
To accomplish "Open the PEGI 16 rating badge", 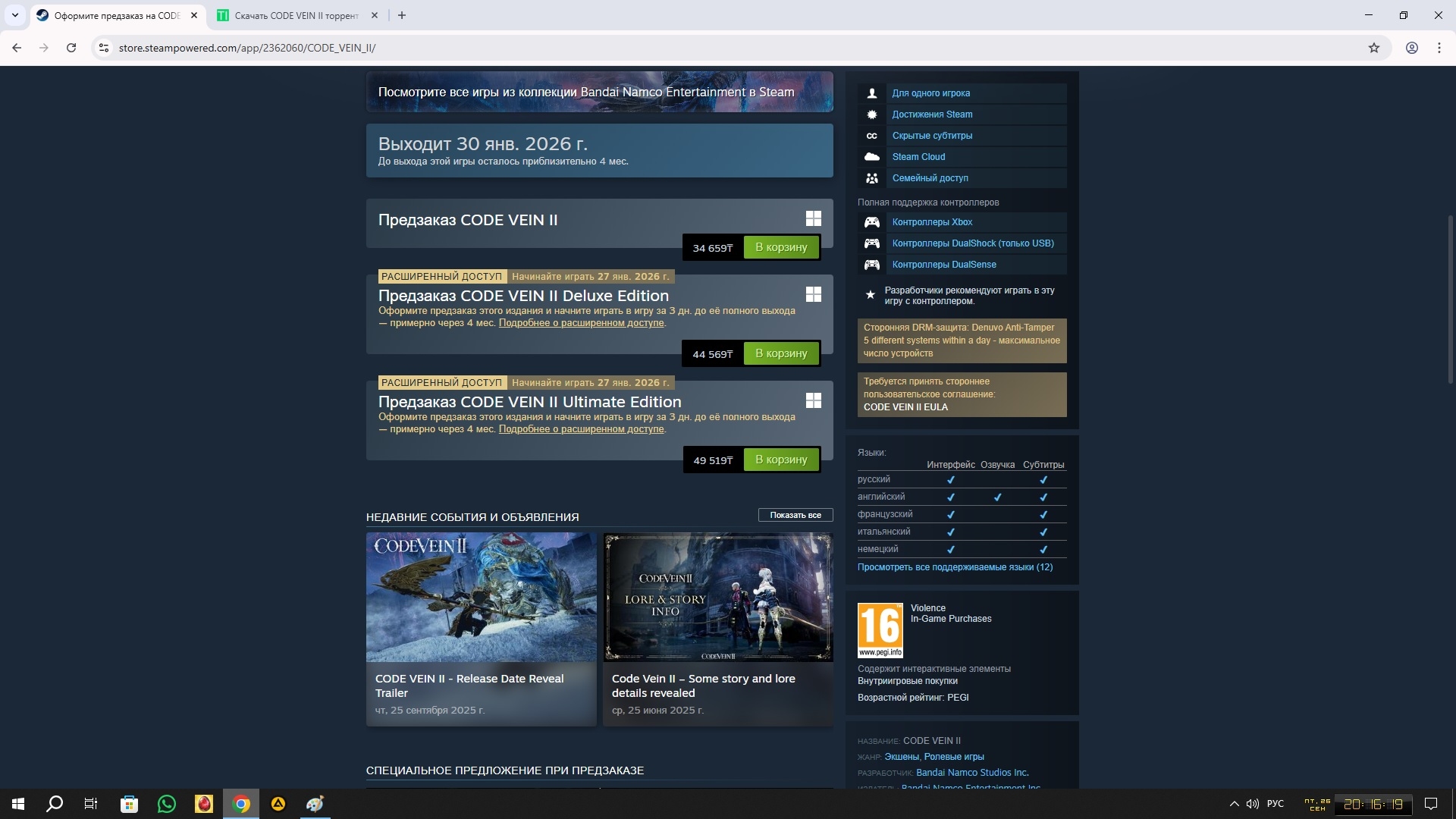I will [x=880, y=629].
